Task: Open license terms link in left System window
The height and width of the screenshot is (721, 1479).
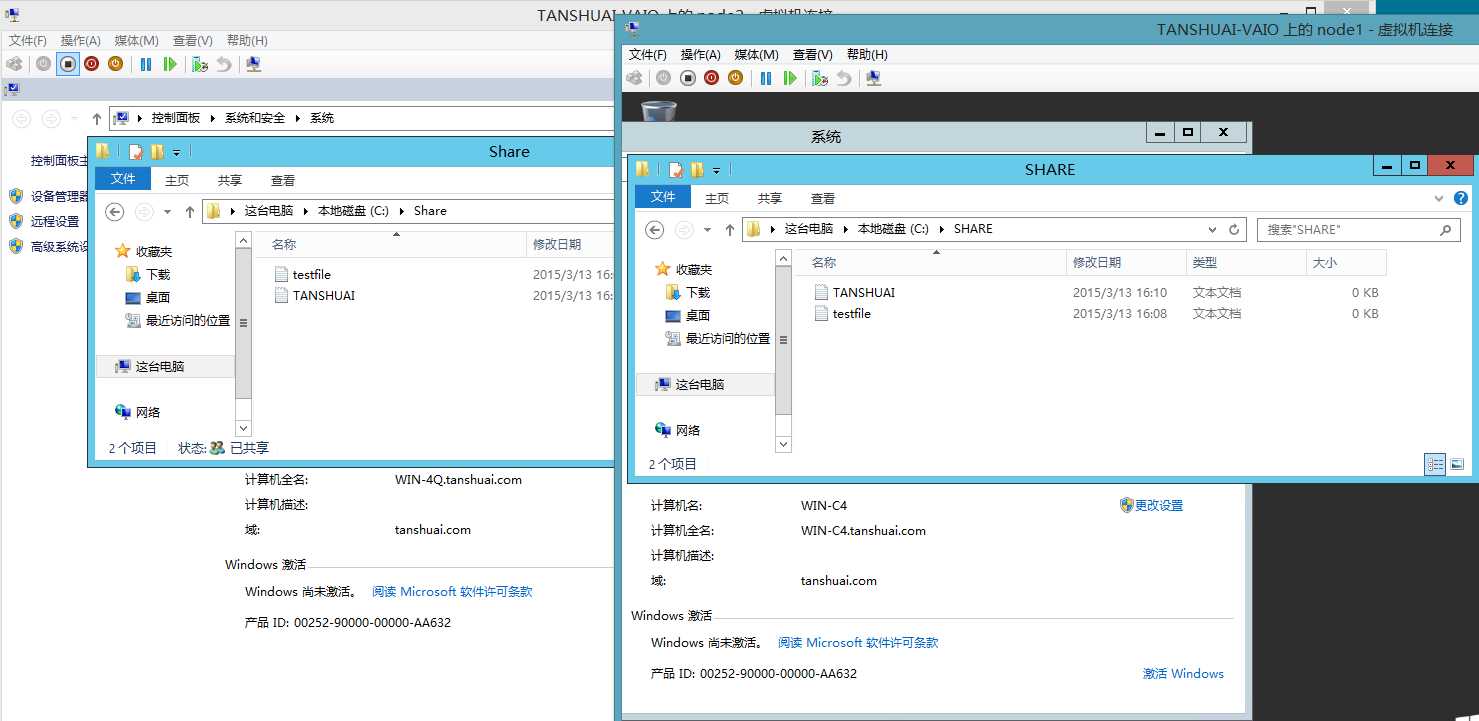Action: click(452, 592)
